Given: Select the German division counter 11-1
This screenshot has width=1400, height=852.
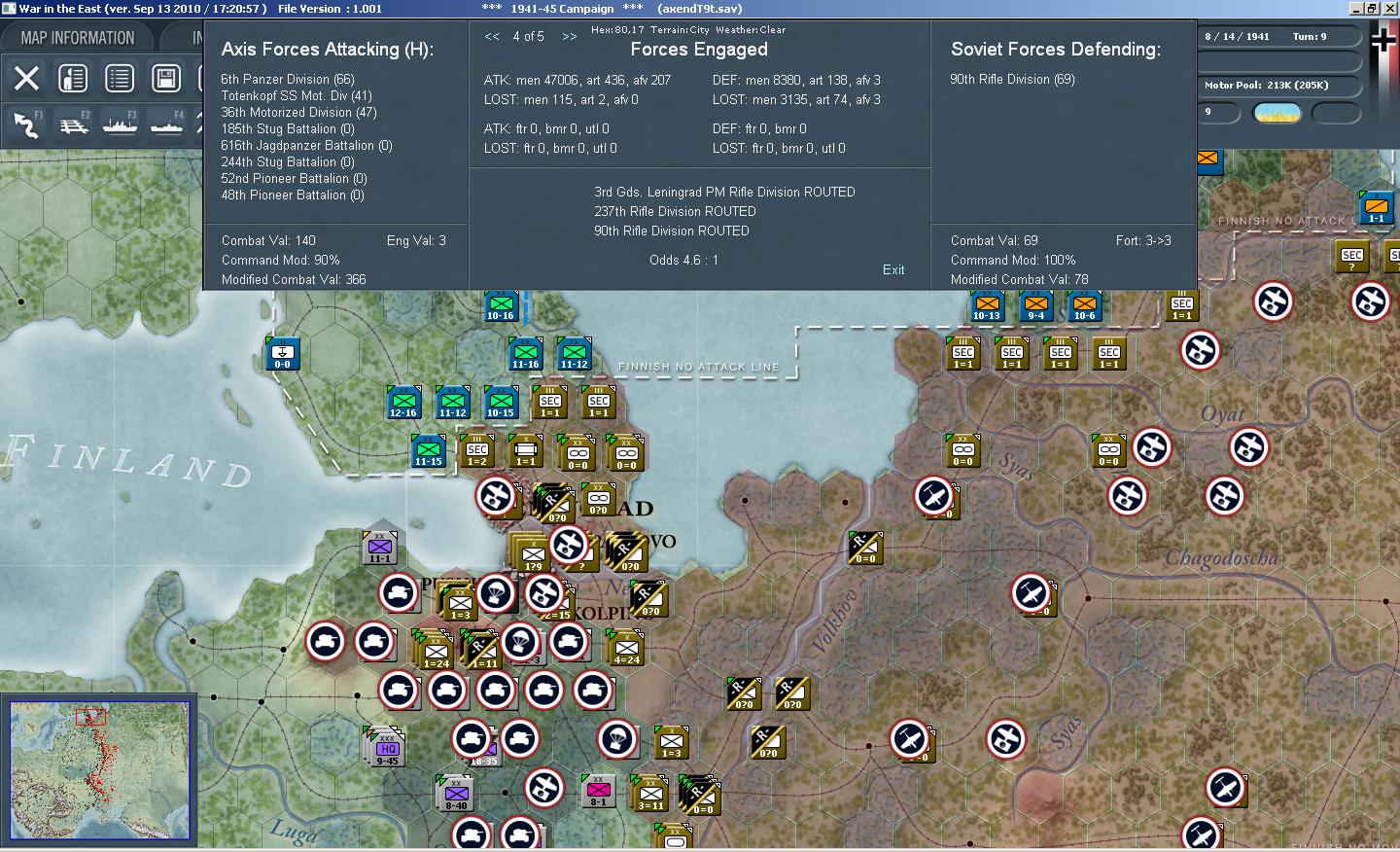Looking at the screenshot, I should point(379,548).
